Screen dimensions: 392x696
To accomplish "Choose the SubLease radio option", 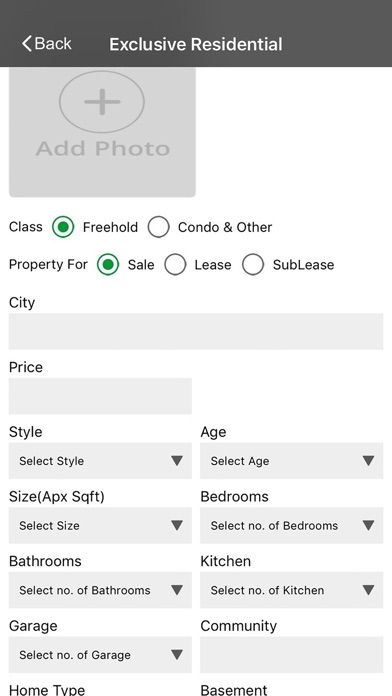I will point(253,265).
